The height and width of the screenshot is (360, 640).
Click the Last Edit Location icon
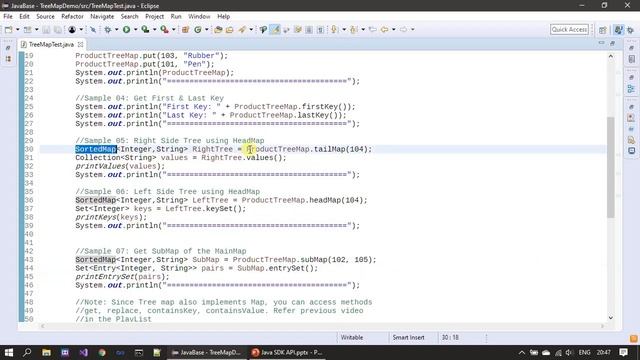point(373,30)
